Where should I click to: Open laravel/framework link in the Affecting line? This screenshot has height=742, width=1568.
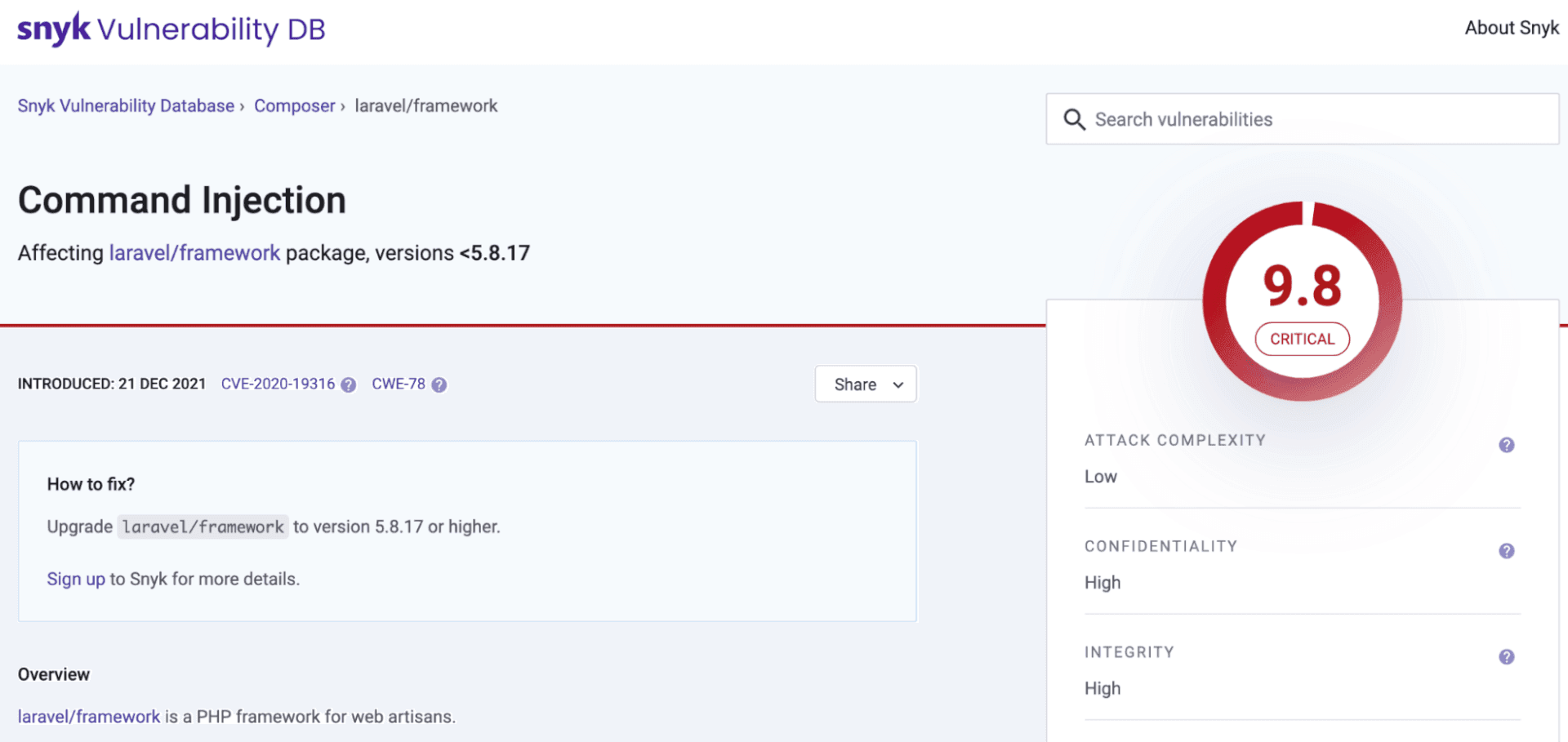194,253
